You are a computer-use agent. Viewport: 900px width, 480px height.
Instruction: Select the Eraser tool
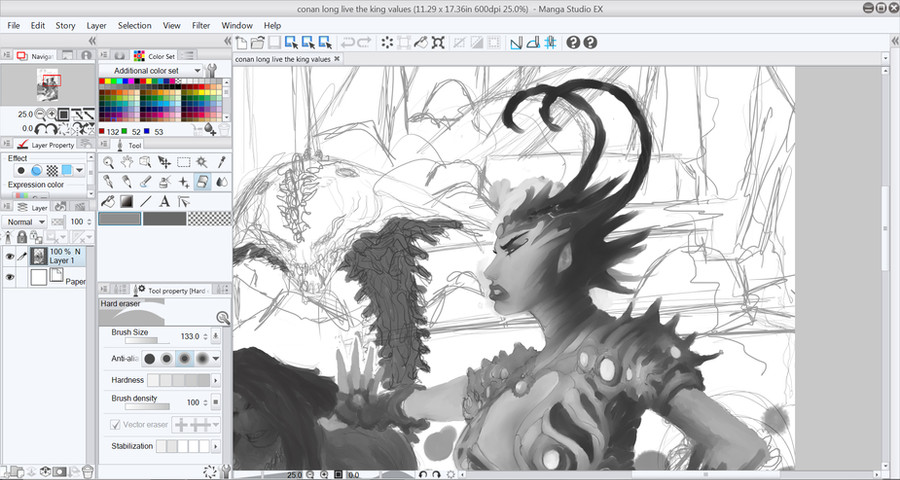(202, 182)
